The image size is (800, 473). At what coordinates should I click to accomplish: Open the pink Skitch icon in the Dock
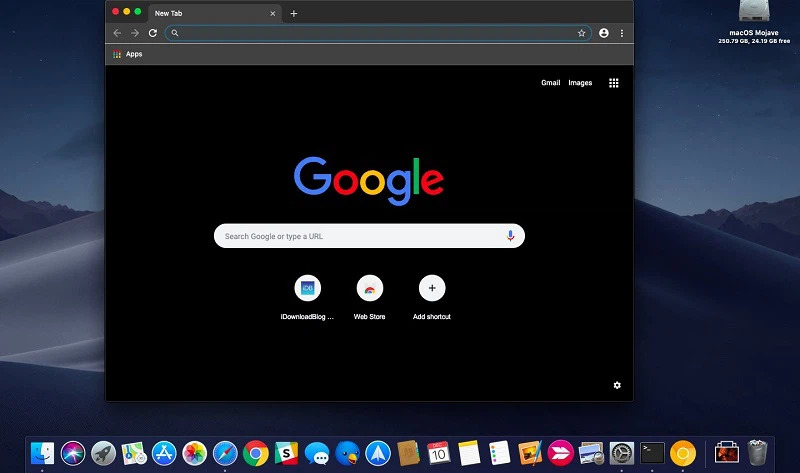point(561,453)
